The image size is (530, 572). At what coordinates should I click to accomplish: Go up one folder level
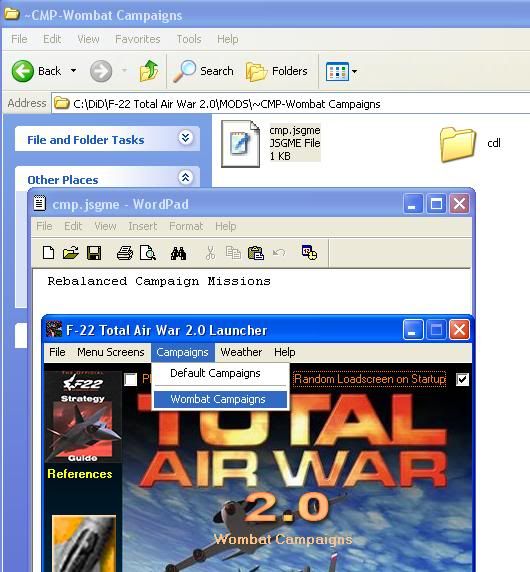click(x=149, y=71)
